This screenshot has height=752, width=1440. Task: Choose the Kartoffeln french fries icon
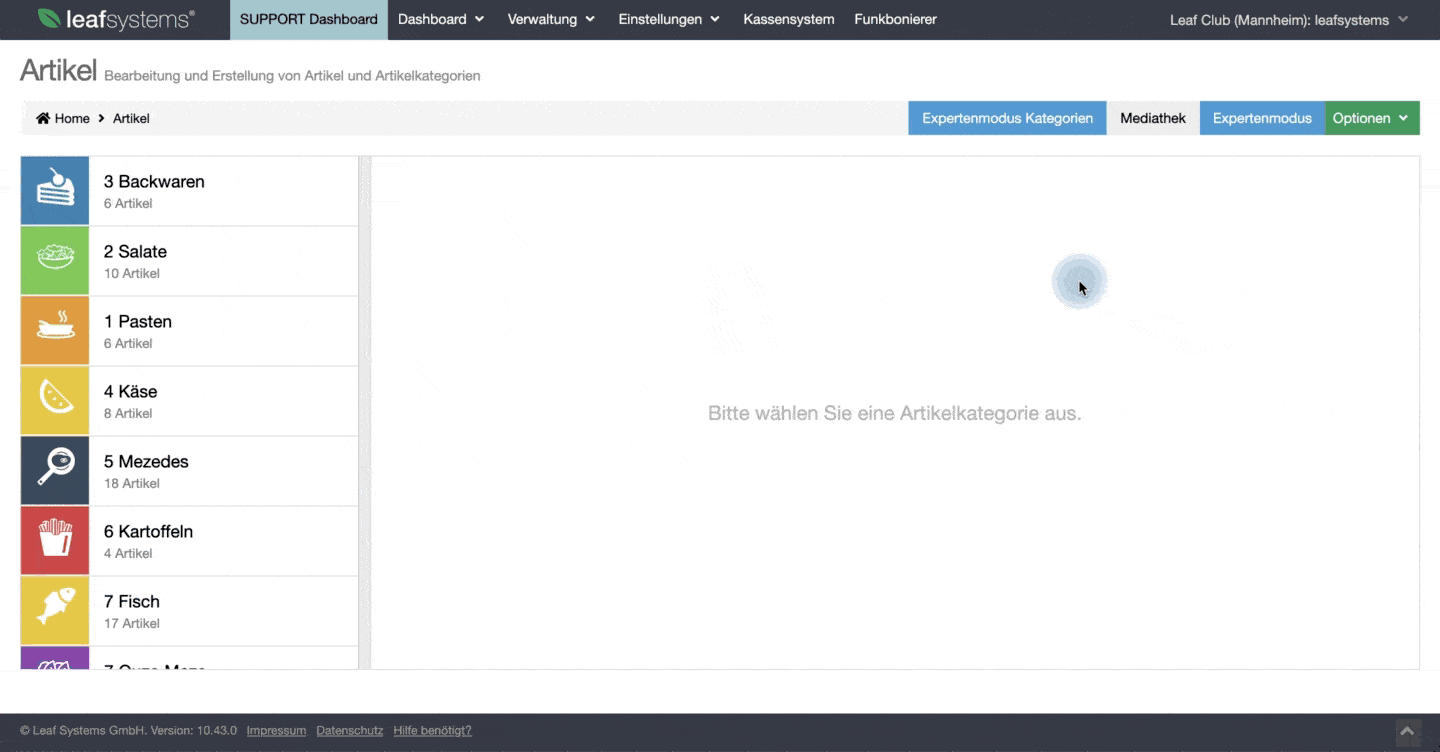[x=54, y=540]
